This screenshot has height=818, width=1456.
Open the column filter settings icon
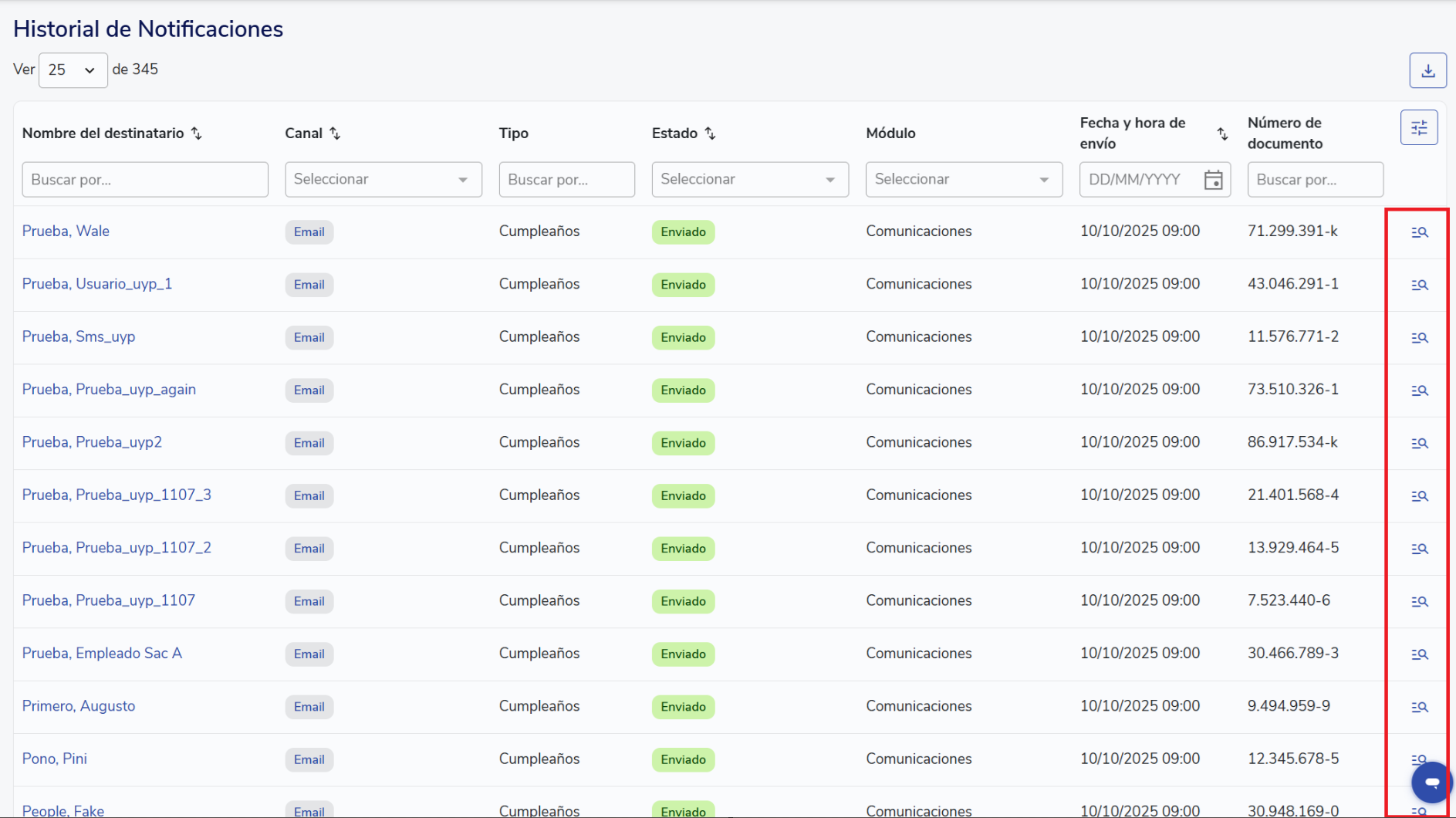1418,128
